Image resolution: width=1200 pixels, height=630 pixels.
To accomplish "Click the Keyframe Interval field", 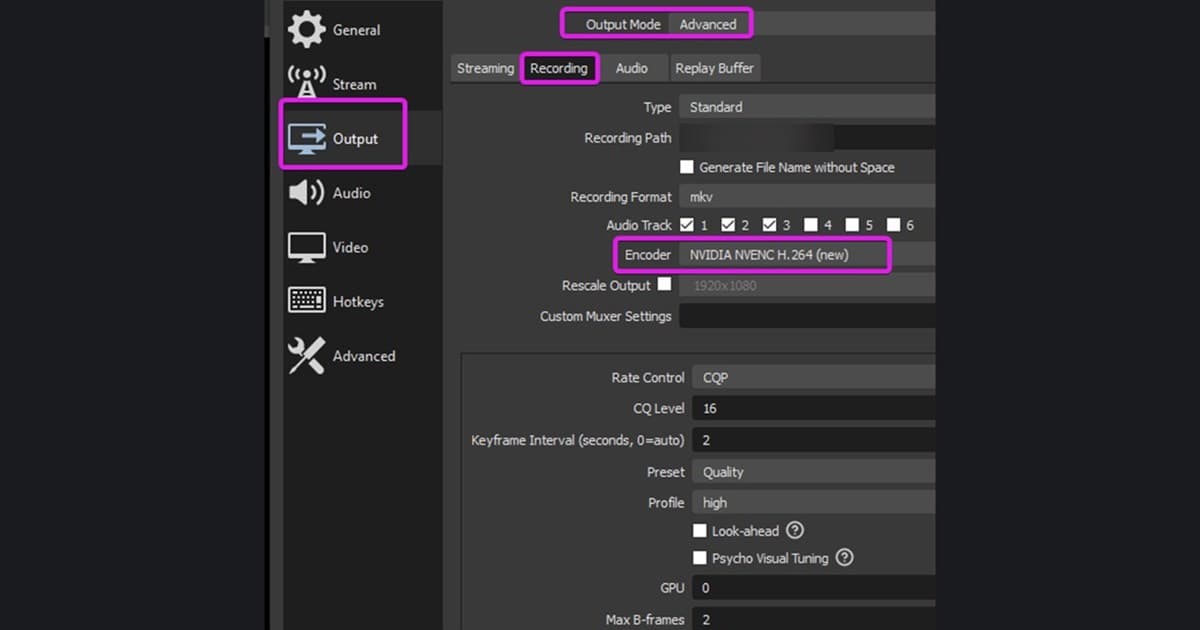I will point(814,440).
